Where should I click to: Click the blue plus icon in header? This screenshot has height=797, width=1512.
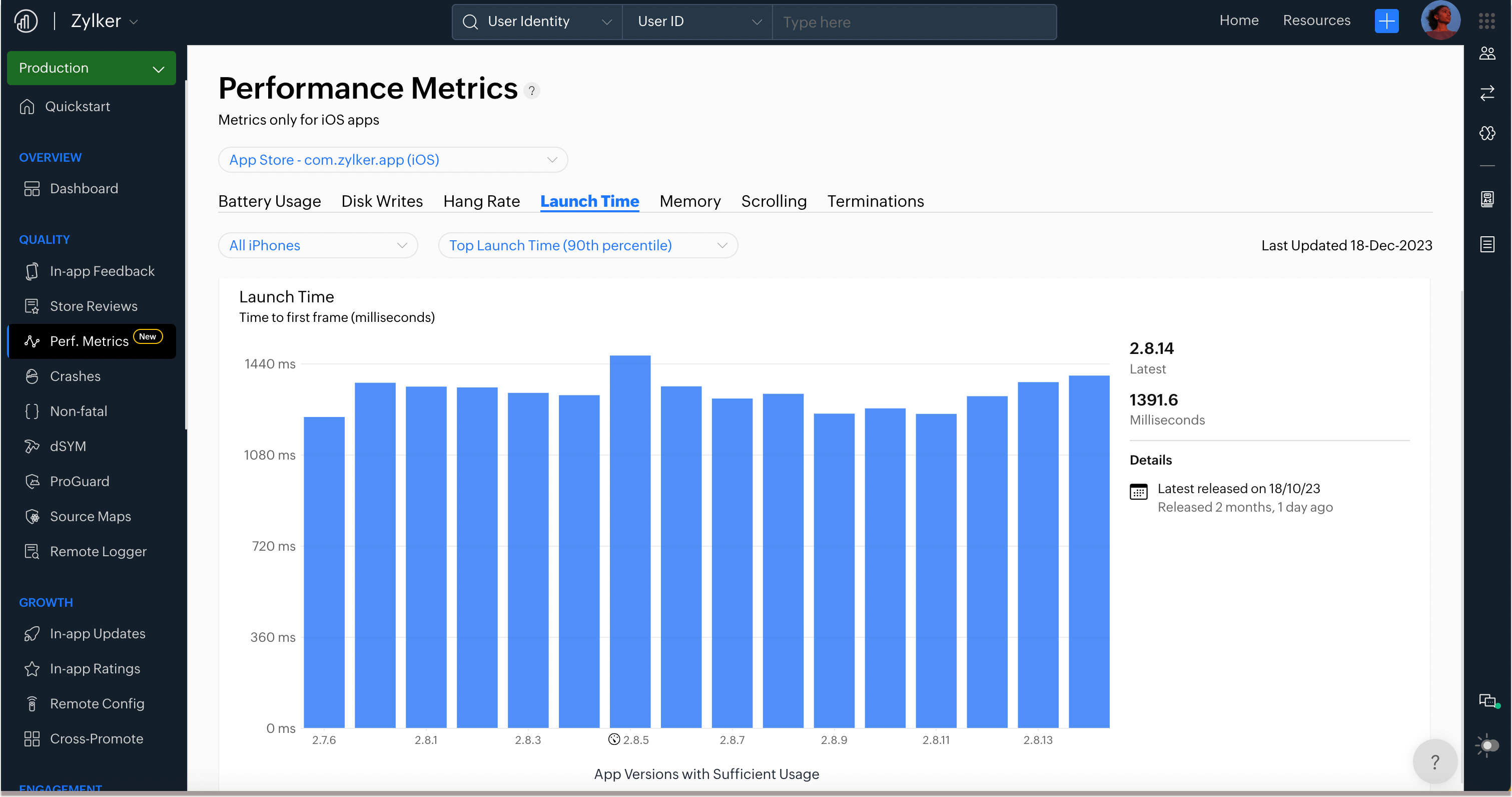pyautogui.click(x=1386, y=22)
